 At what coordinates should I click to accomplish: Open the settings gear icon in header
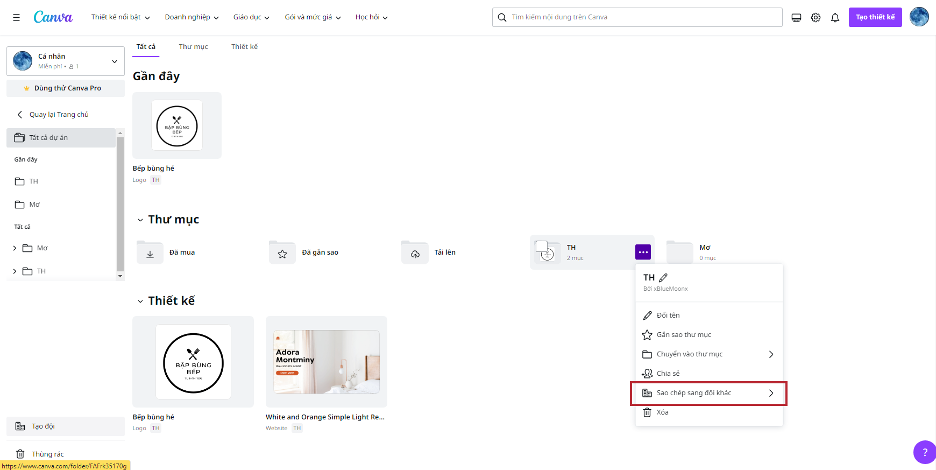pos(816,18)
